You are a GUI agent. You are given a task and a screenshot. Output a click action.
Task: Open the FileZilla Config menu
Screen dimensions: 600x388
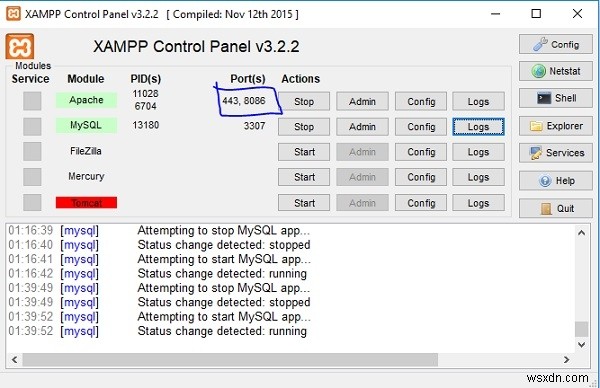421,152
